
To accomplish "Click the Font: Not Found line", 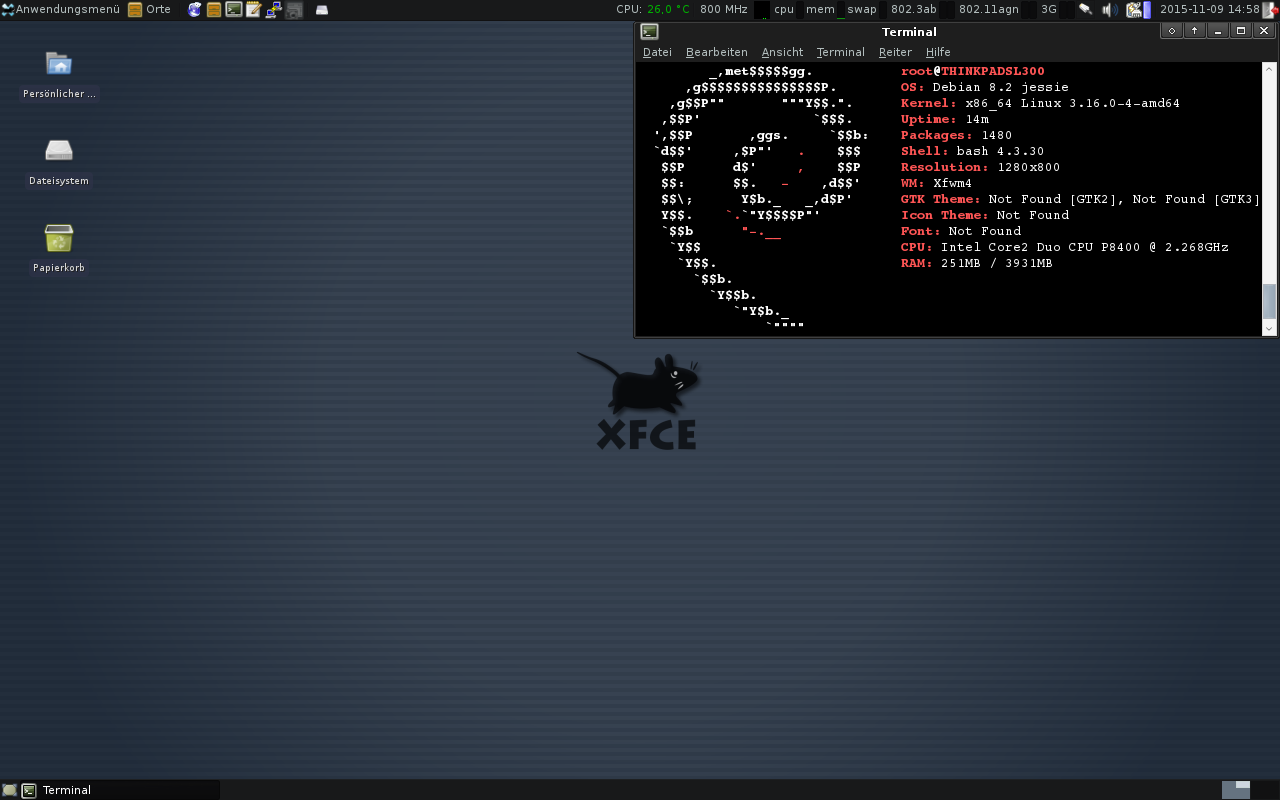I will [x=960, y=231].
